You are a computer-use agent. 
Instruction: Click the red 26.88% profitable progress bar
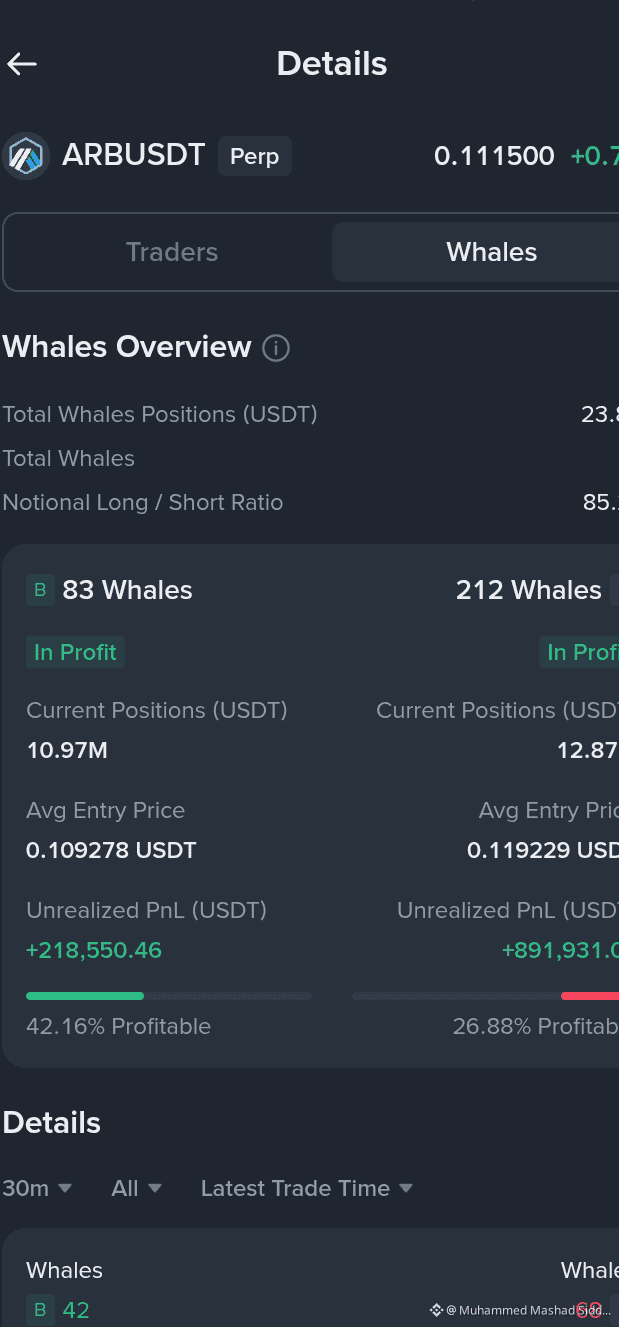(x=590, y=996)
